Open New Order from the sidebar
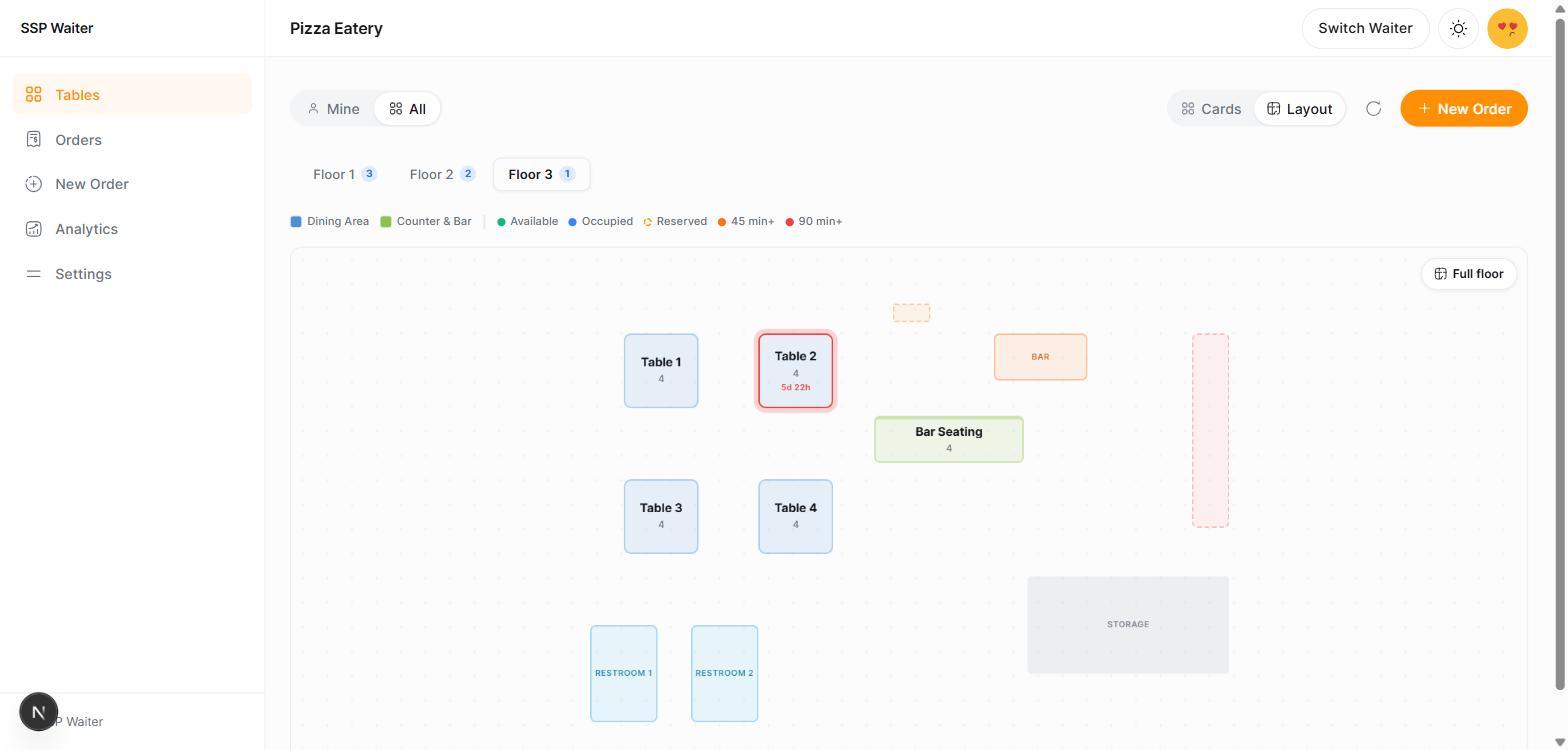 132,184
